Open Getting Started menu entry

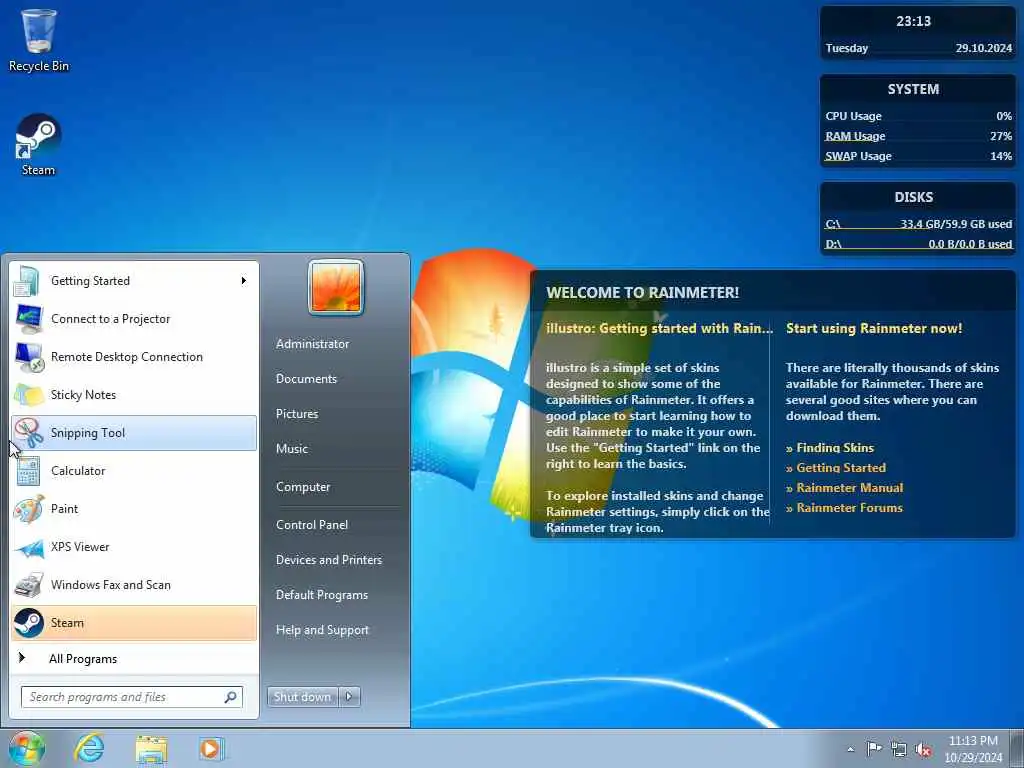click(134, 281)
